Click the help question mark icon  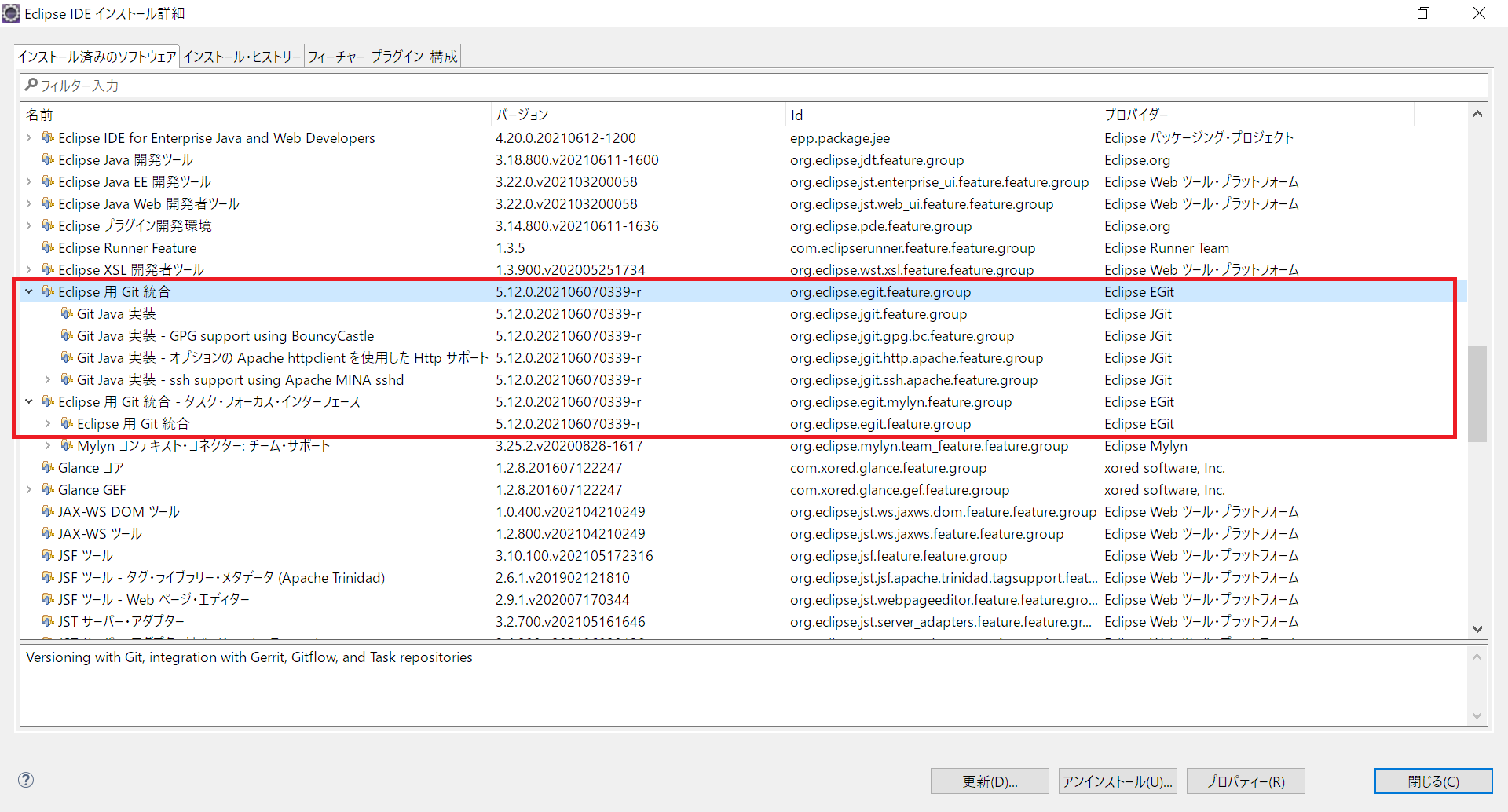pyautogui.click(x=26, y=780)
